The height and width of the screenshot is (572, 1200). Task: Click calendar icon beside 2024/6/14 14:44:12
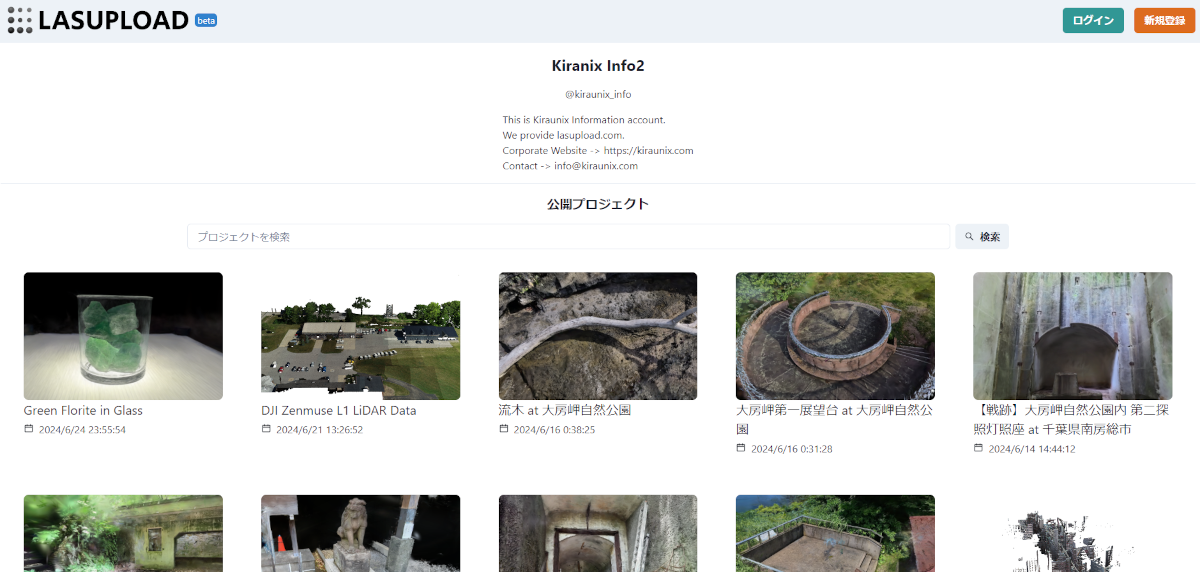coord(978,448)
